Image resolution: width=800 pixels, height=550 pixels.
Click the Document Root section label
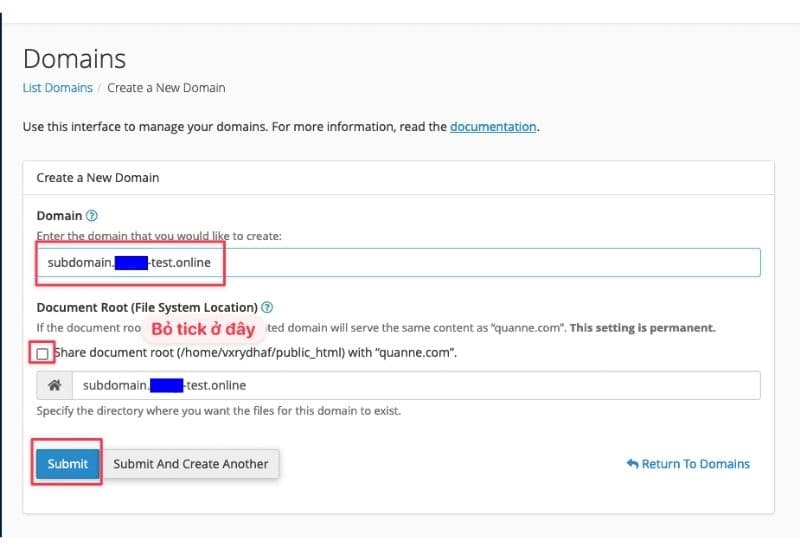(x=147, y=307)
